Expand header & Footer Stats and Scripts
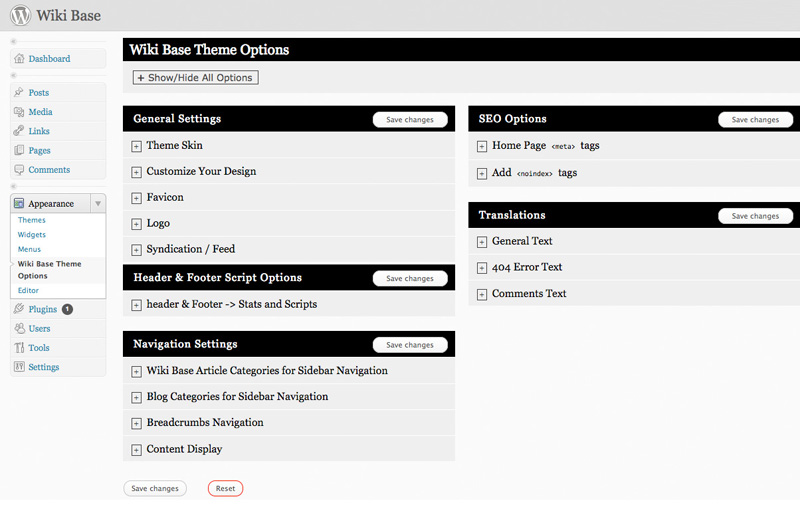 pos(136,305)
